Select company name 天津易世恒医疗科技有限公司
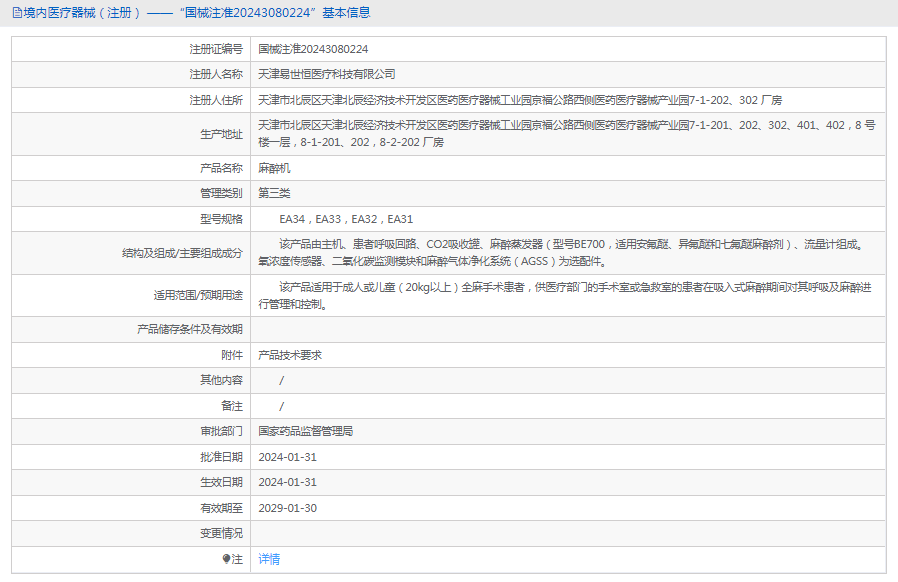 tap(326, 74)
